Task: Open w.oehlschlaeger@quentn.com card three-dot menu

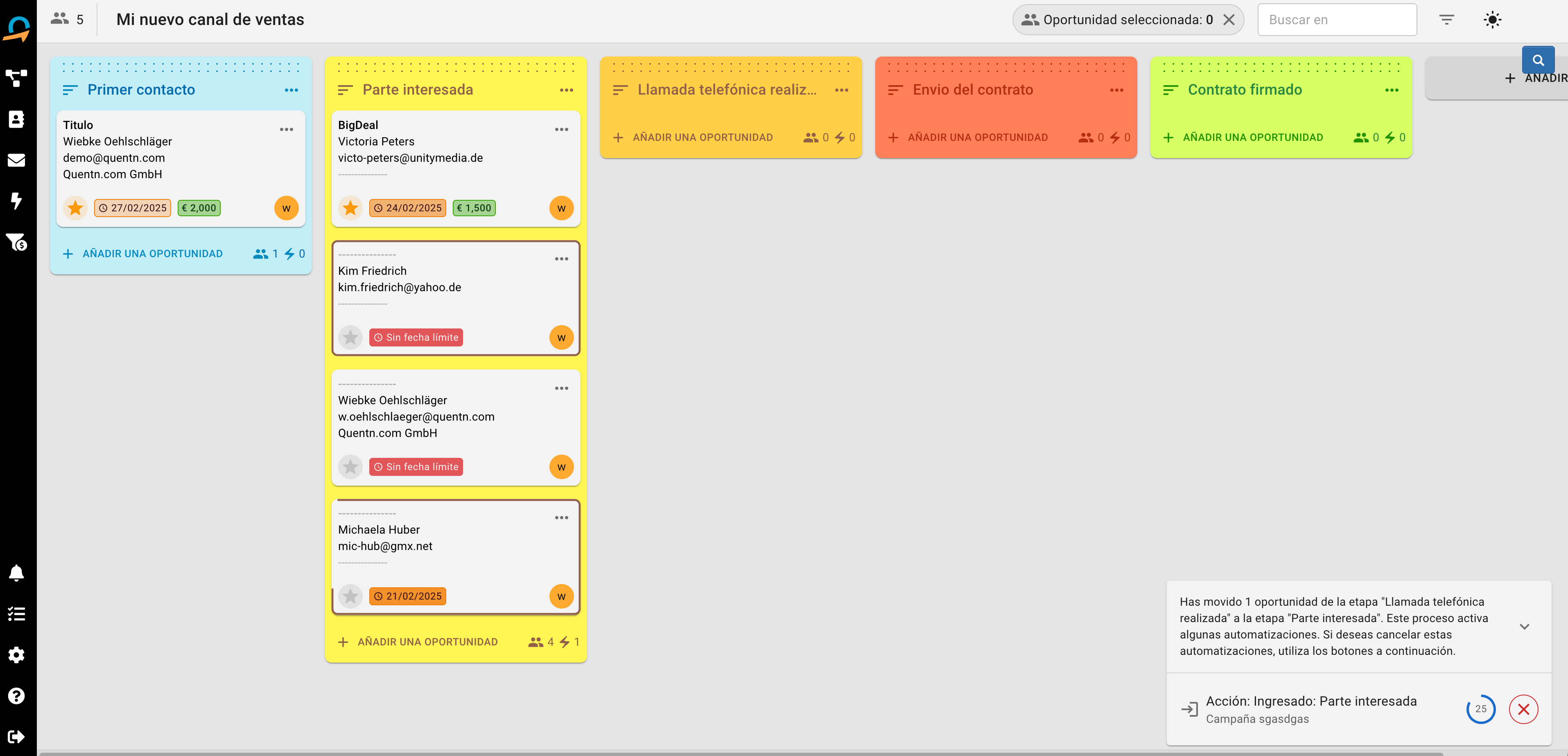Action: [562, 388]
